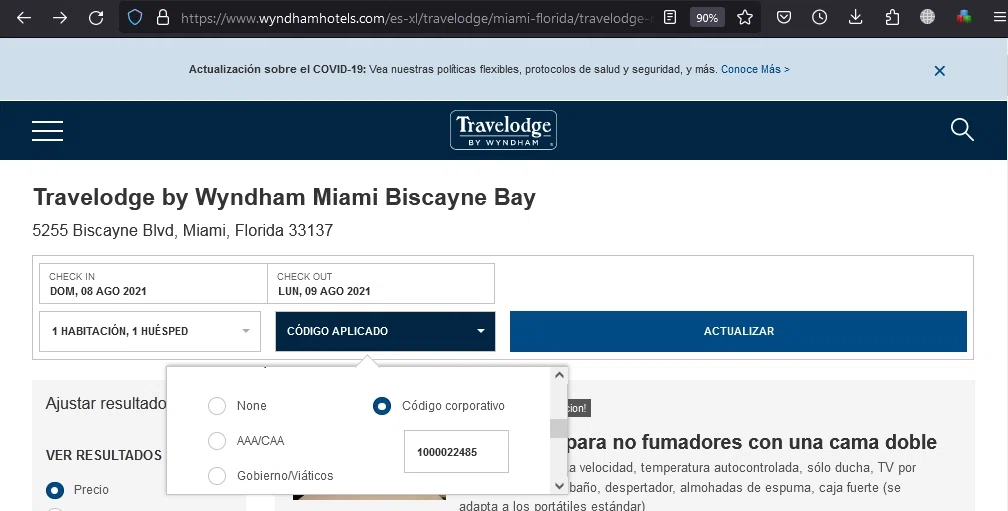1008x511 pixels.
Task: Open the extensions puzzle icon
Action: pos(892,17)
